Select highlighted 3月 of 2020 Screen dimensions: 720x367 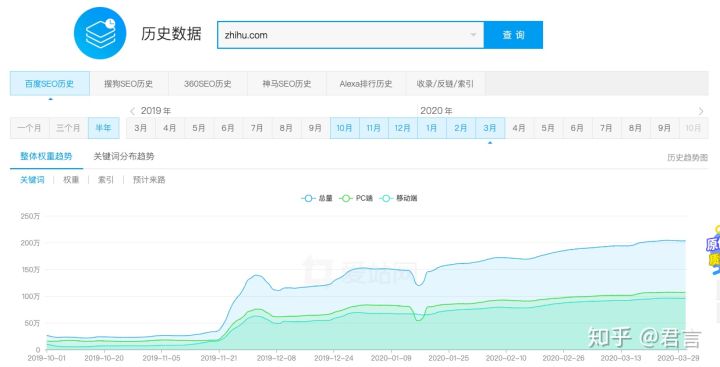point(490,128)
